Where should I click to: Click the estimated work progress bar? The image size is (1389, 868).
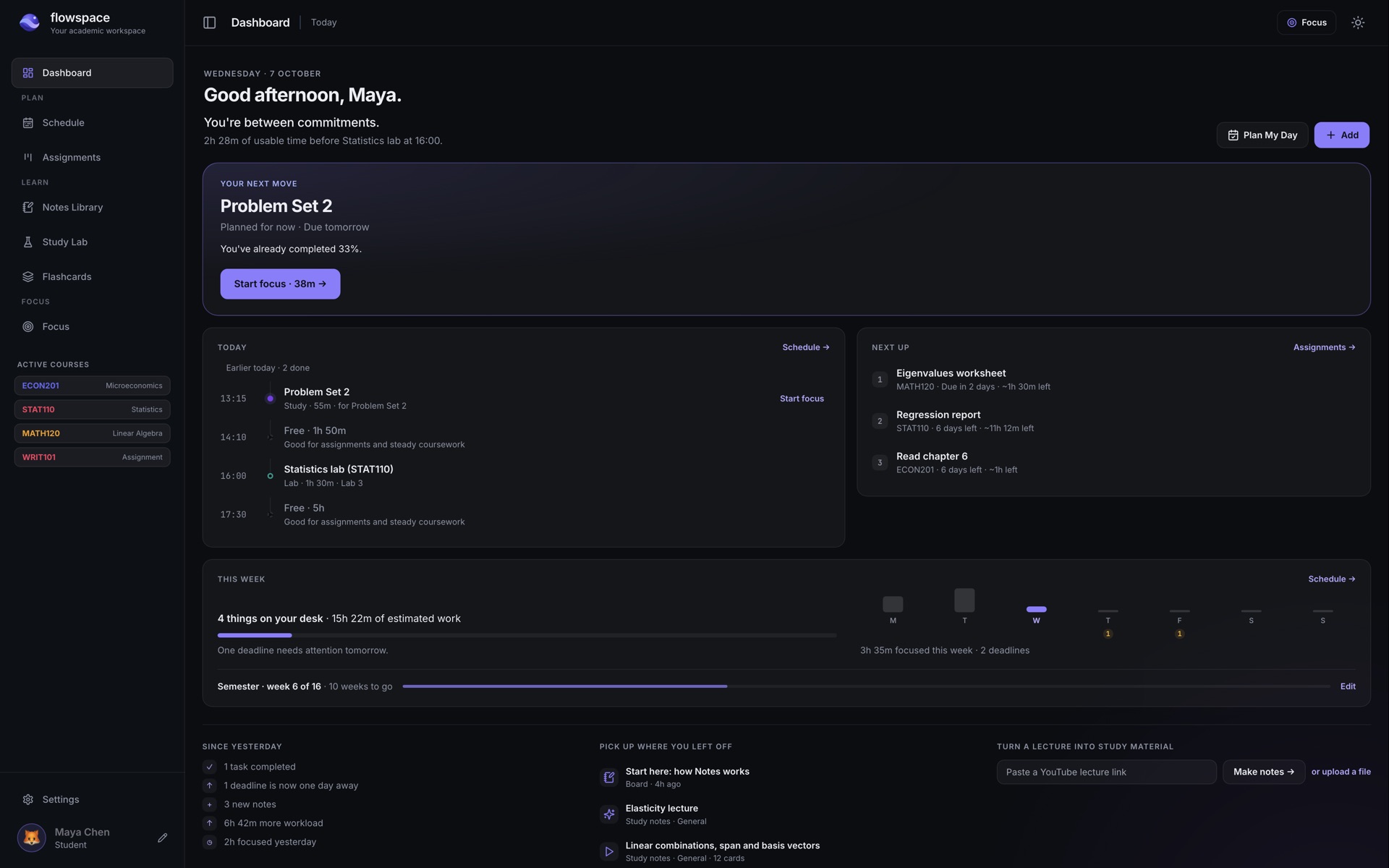(x=527, y=636)
